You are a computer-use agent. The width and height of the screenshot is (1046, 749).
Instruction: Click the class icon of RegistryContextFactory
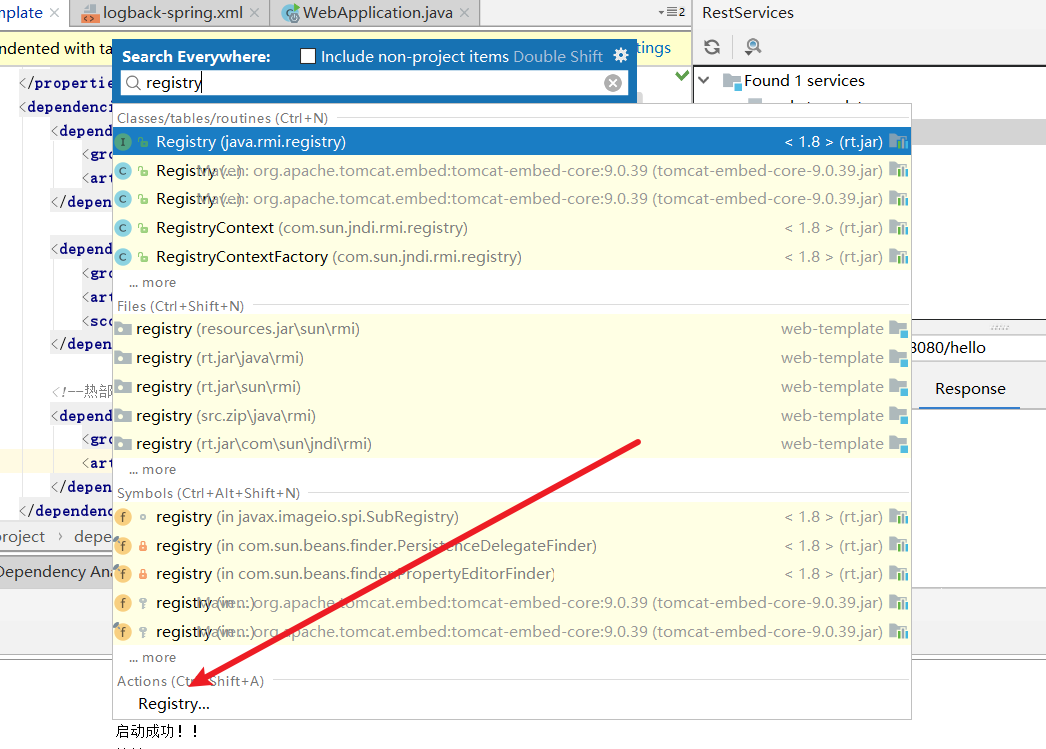(123, 257)
